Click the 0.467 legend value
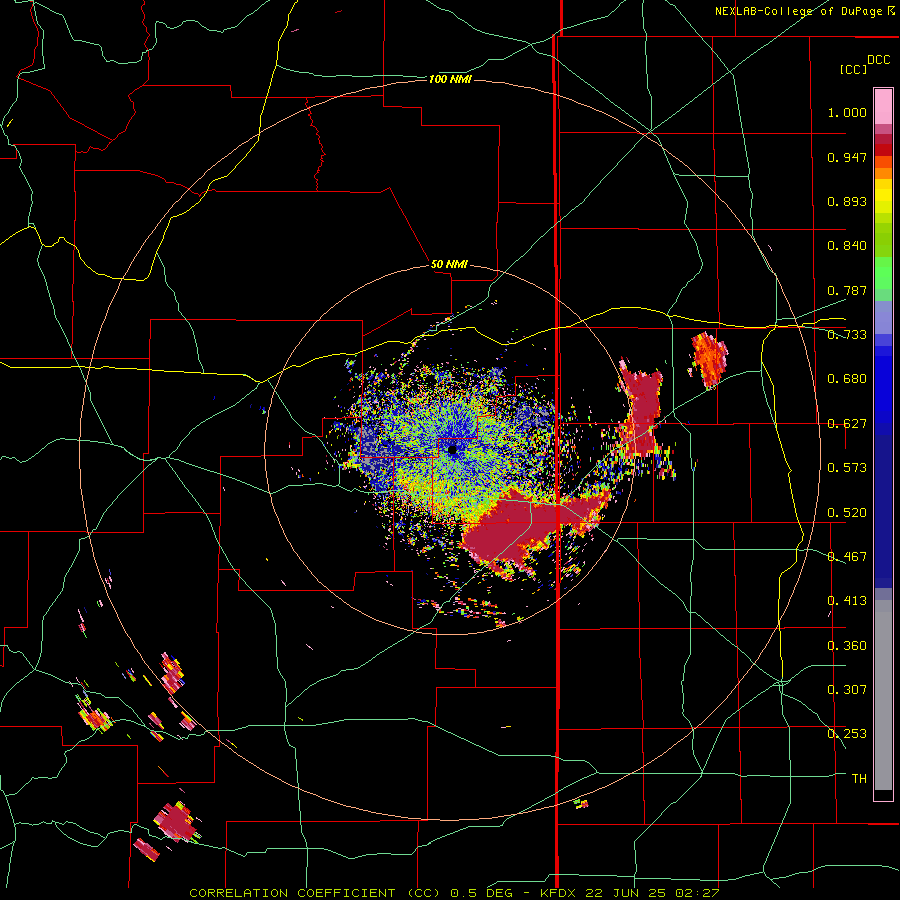The width and height of the screenshot is (900, 900). [847, 557]
